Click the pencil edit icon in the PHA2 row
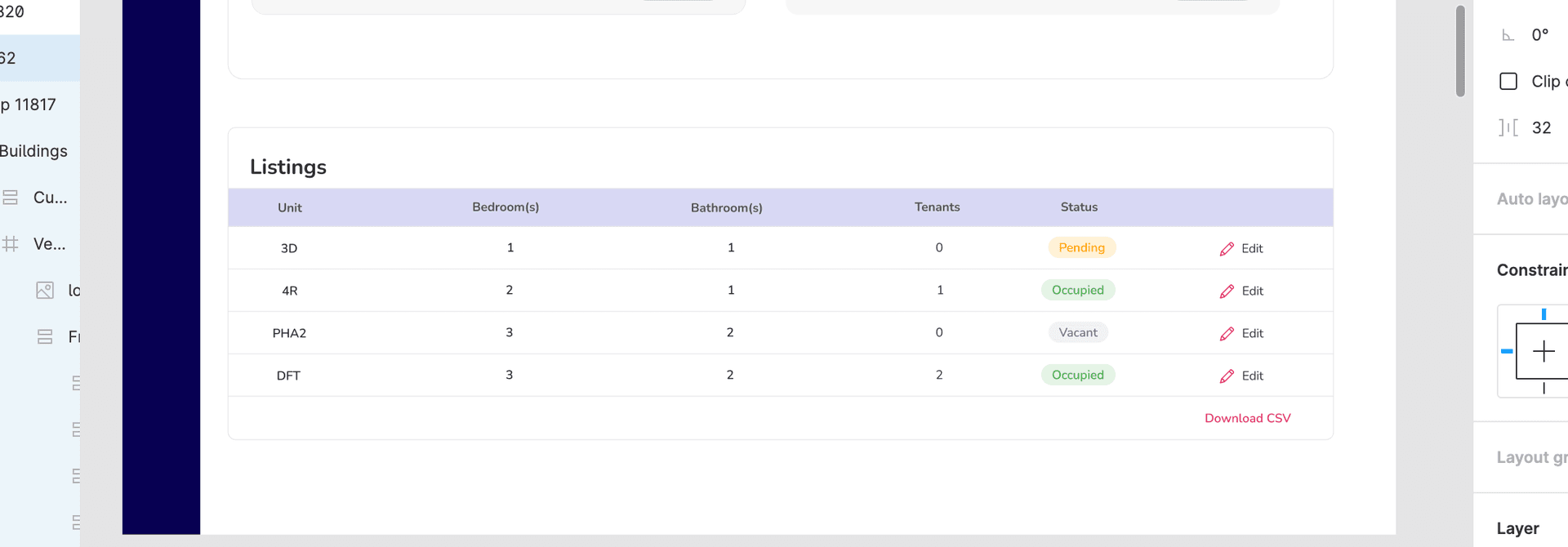 point(1227,334)
